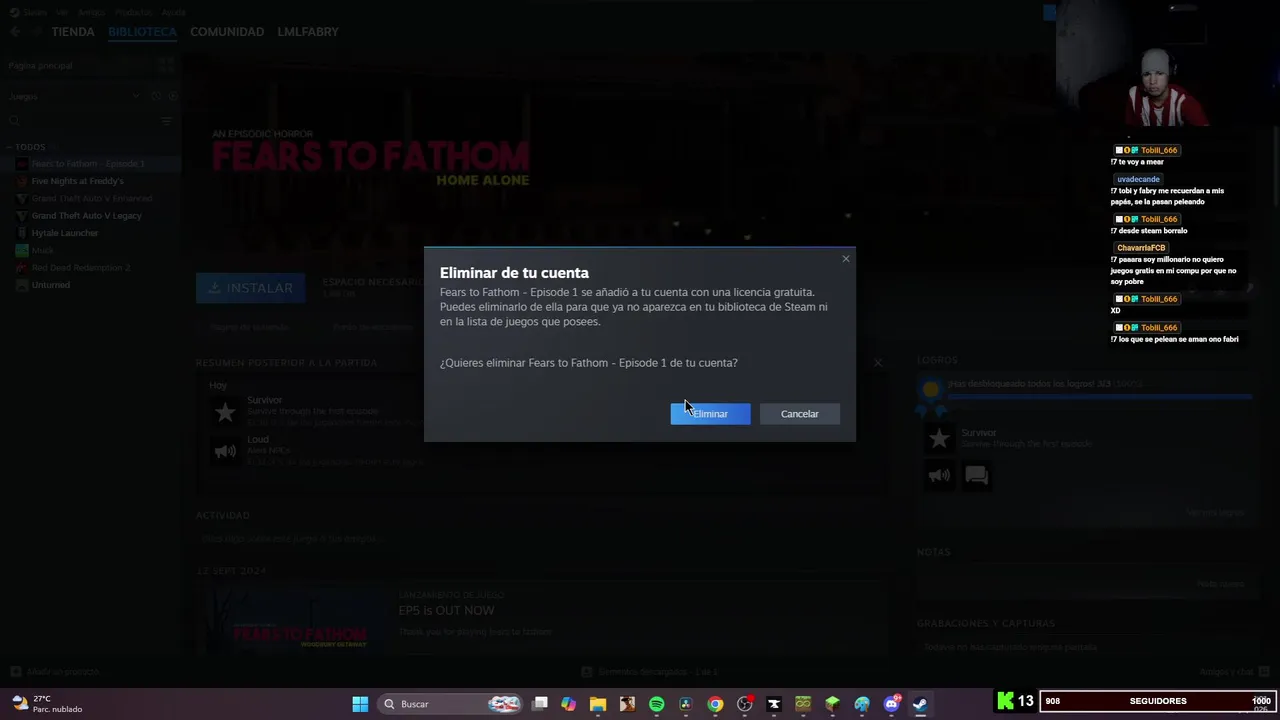Open the COMUNIDAD tab
Viewport: 1280px width, 720px height.
tap(227, 32)
